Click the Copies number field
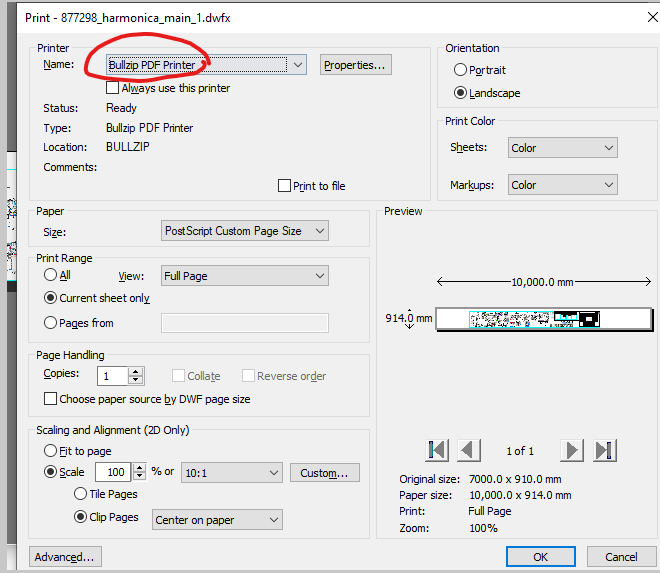The height and width of the screenshot is (573, 660). pos(112,376)
